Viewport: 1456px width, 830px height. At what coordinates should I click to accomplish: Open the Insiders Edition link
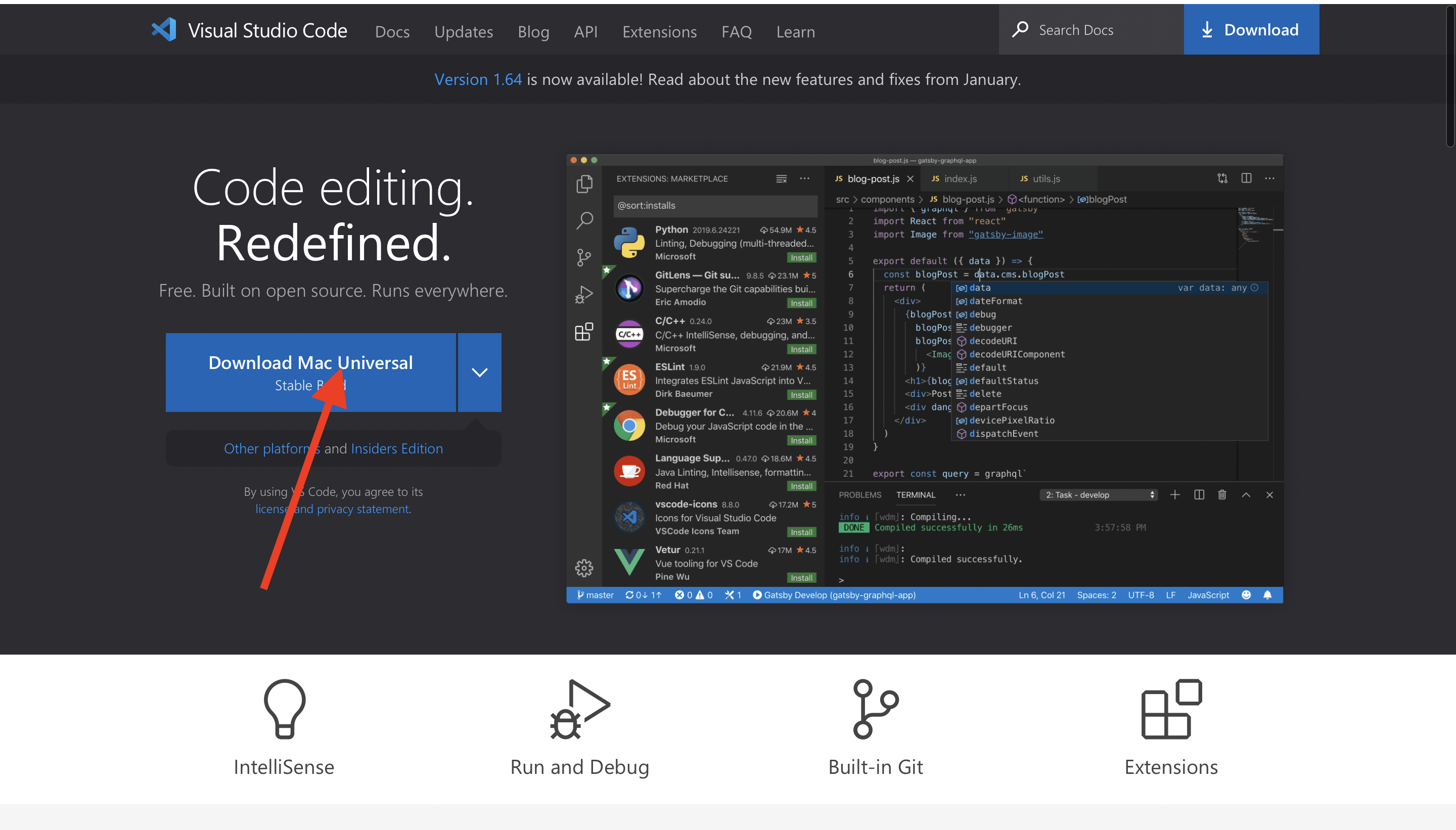(397, 449)
